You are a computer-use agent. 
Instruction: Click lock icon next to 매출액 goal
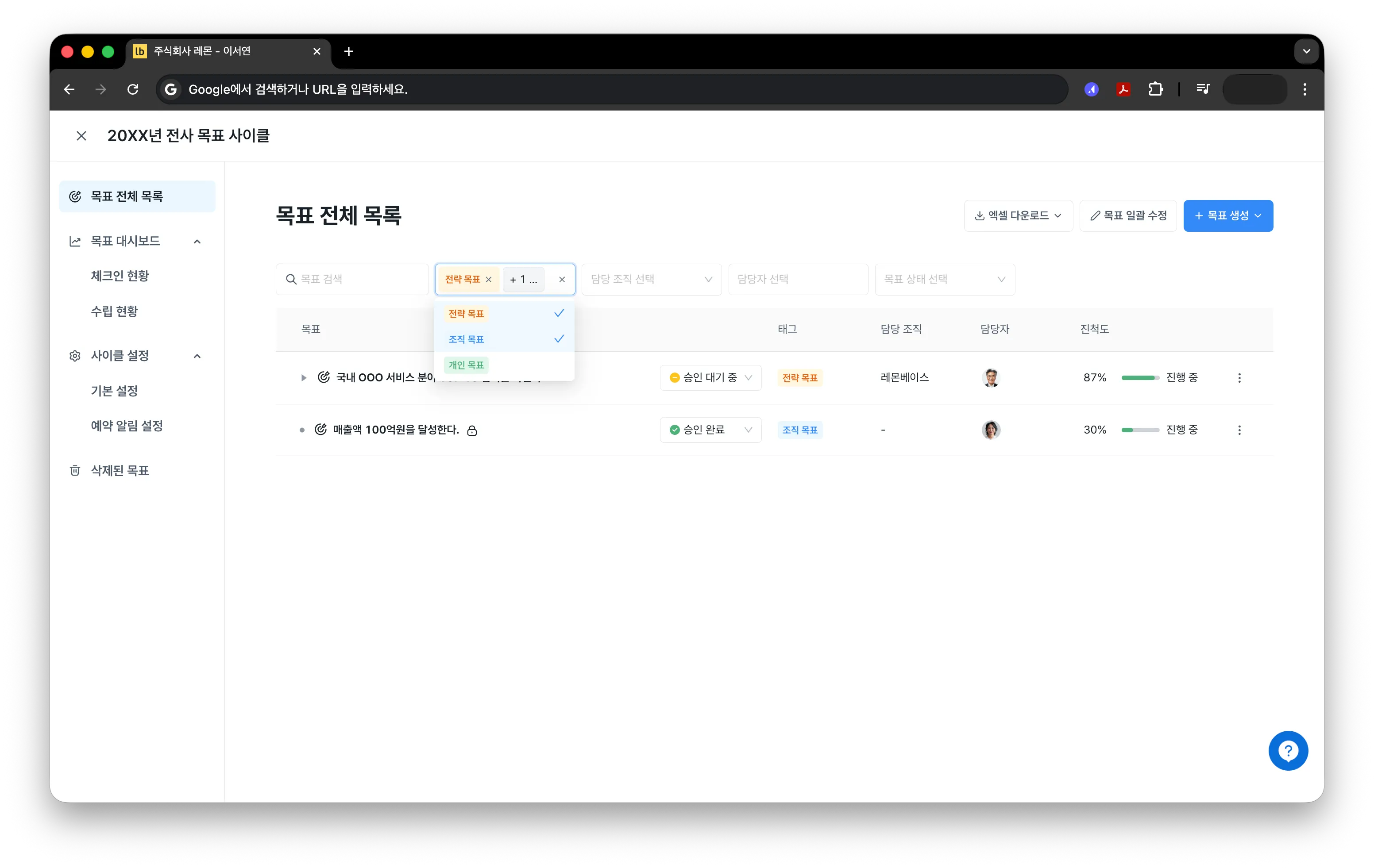tap(472, 430)
